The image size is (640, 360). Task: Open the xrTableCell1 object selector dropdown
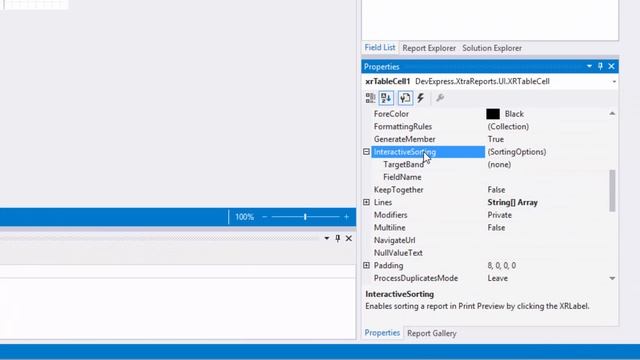[x=614, y=82]
